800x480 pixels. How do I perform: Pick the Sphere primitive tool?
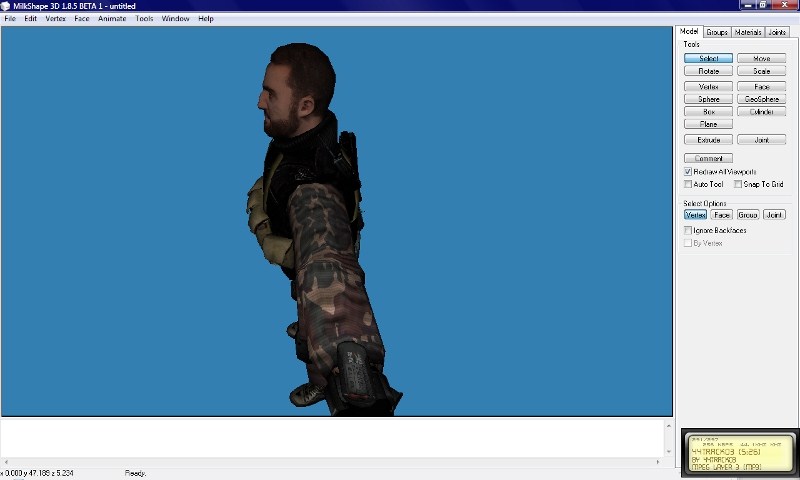click(x=708, y=99)
